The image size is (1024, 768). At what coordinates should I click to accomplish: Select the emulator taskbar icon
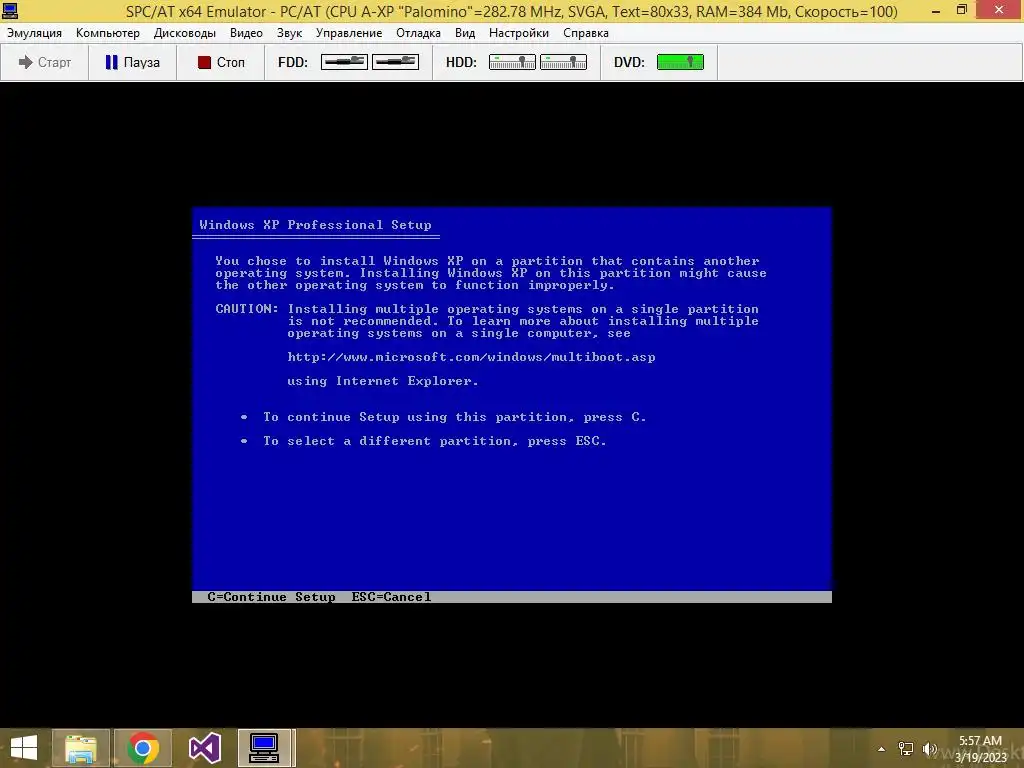[x=264, y=748]
